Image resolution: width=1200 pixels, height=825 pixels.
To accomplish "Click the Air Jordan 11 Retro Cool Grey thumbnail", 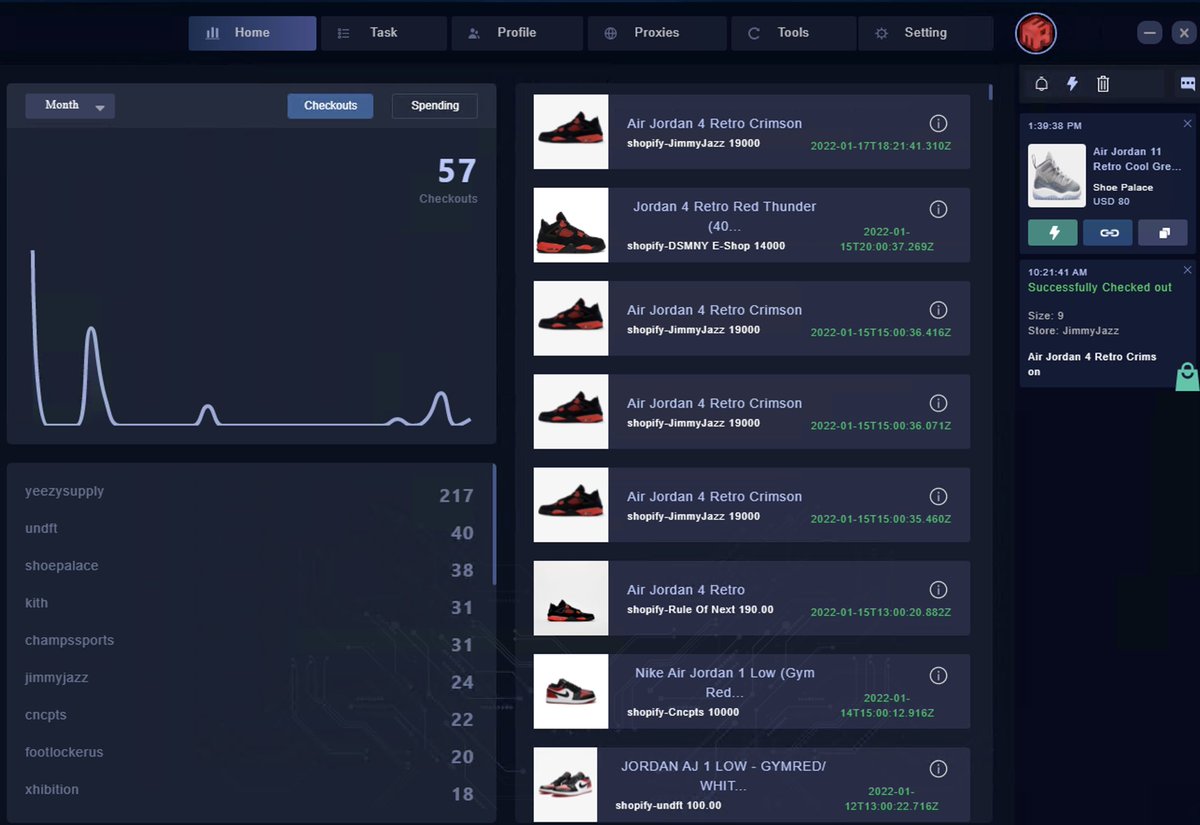I will (x=1057, y=175).
